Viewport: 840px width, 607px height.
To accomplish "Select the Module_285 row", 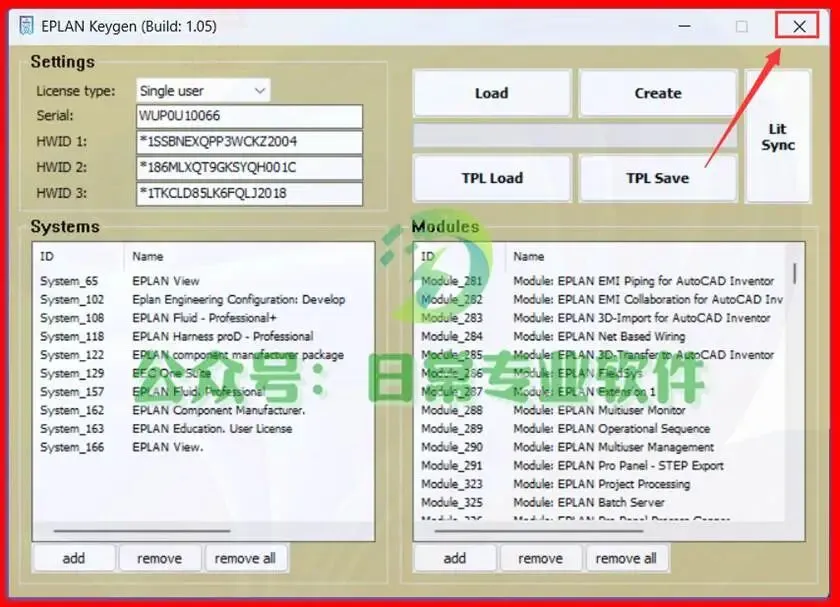I will (x=600, y=355).
